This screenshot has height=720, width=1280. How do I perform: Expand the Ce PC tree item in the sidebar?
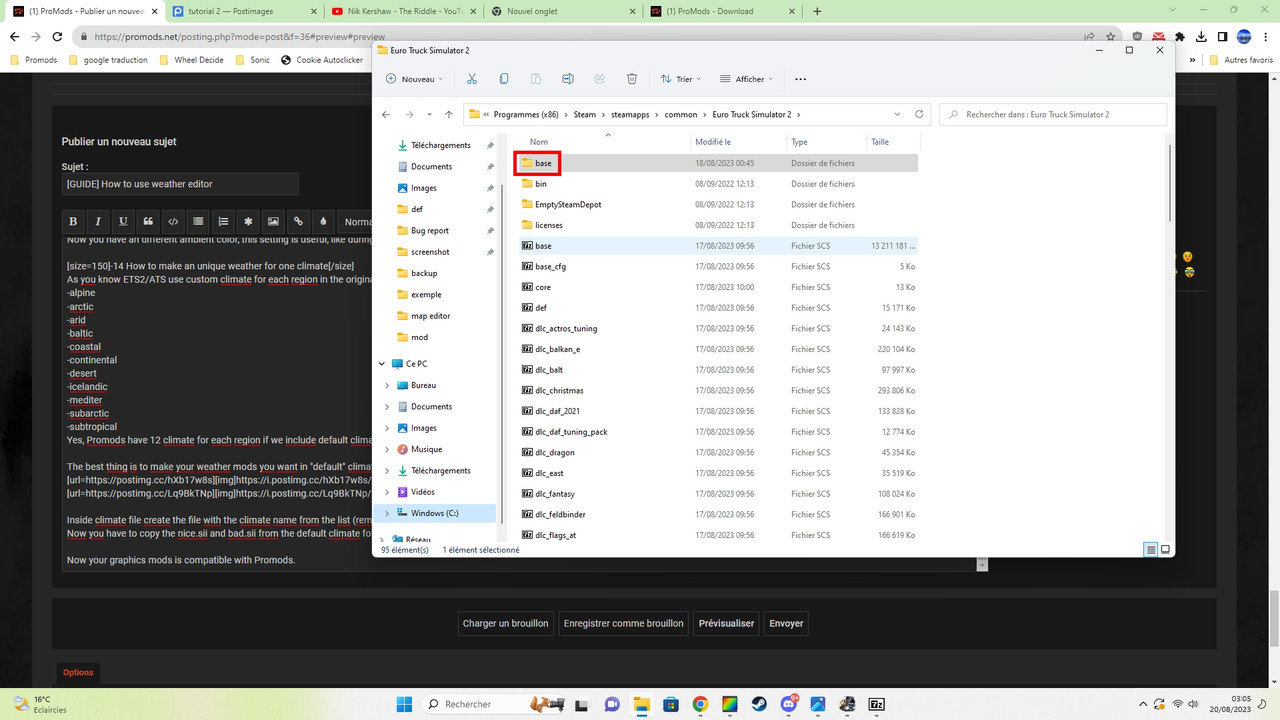381,363
